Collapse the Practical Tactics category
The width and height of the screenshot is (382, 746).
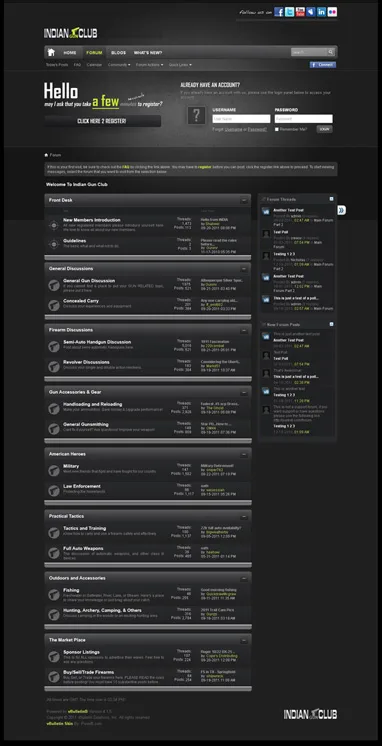[244, 516]
